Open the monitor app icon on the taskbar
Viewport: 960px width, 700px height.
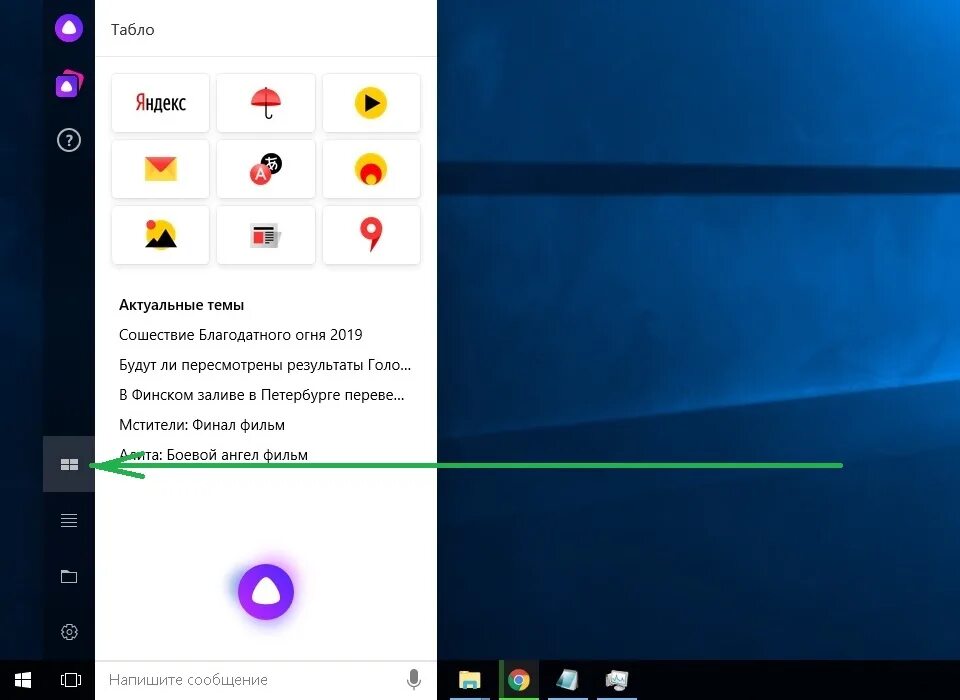[x=617, y=680]
